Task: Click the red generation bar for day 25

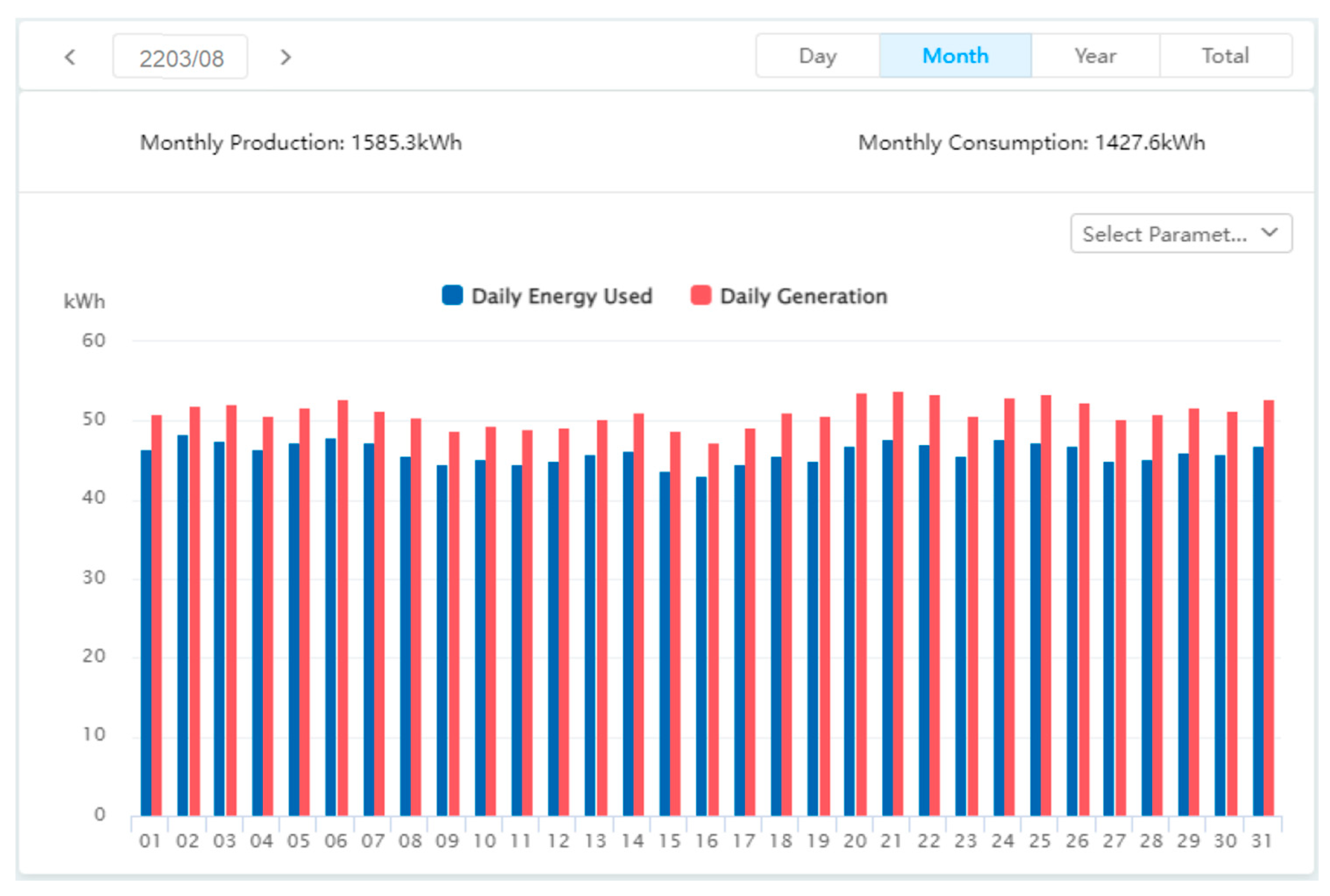Action: [x=1045, y=605]
